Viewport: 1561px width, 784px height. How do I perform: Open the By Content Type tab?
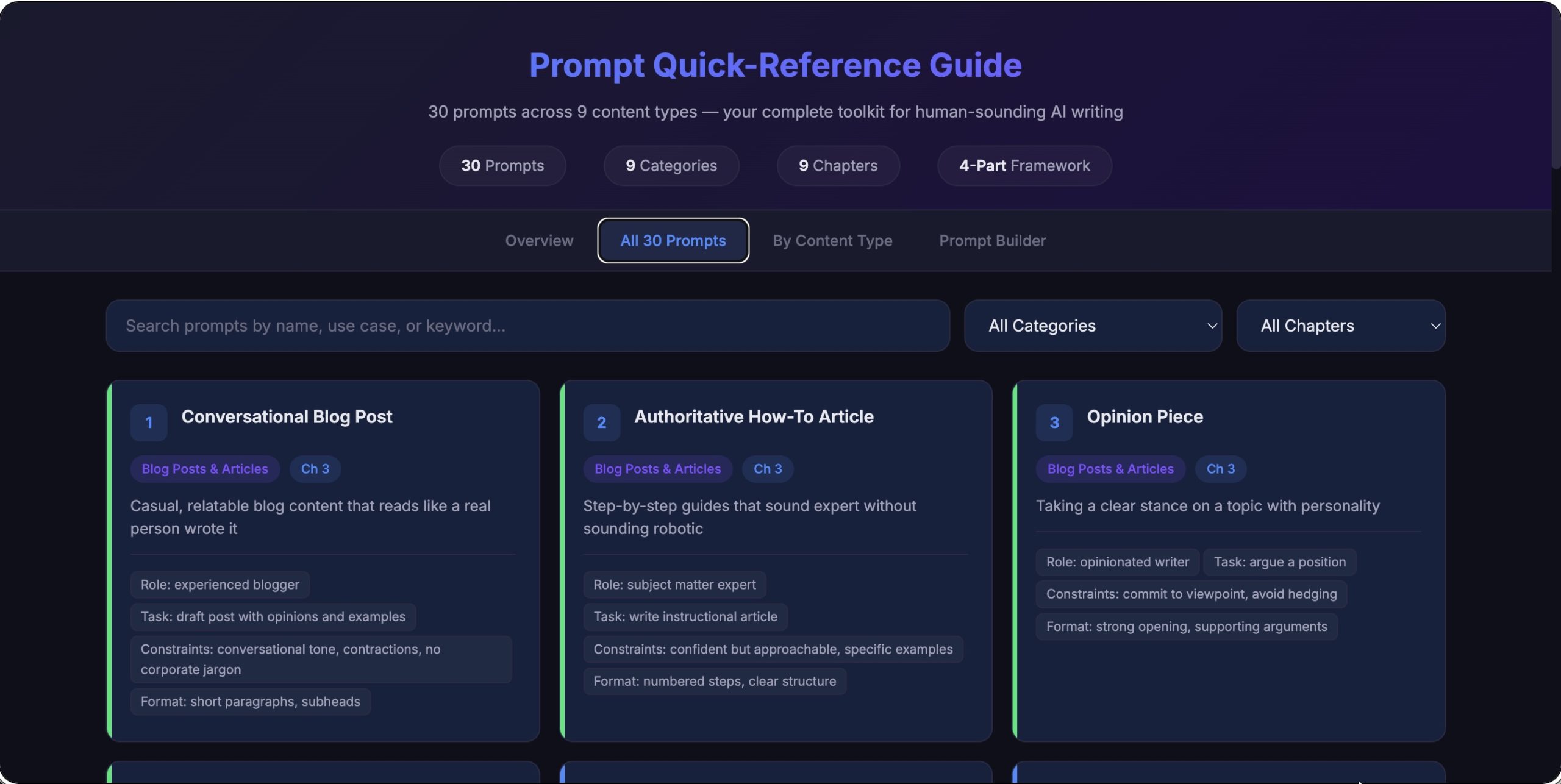832,241
